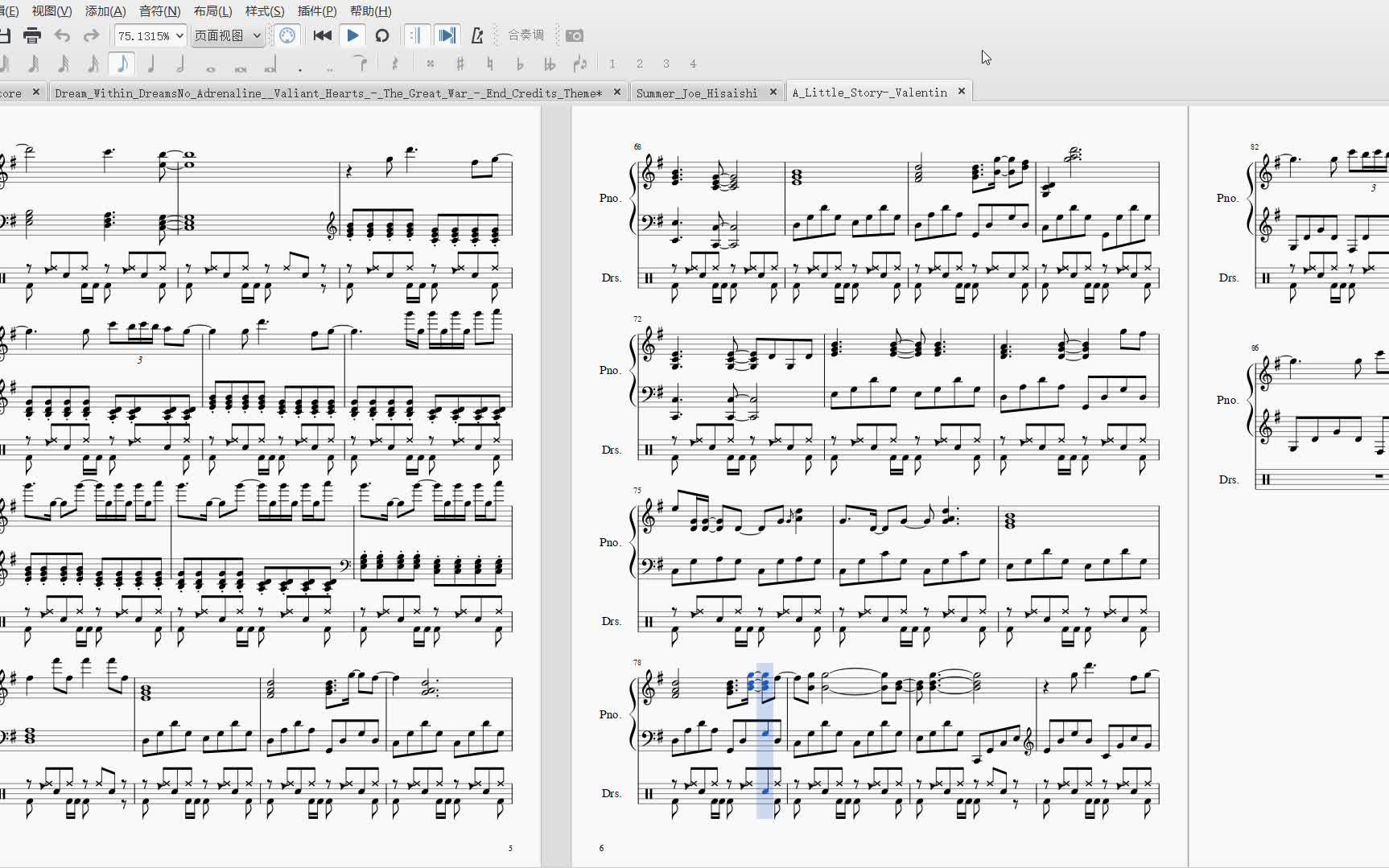Apply a natural accidental
This screenshot has width=1389, height=868.
click(490, 64)
